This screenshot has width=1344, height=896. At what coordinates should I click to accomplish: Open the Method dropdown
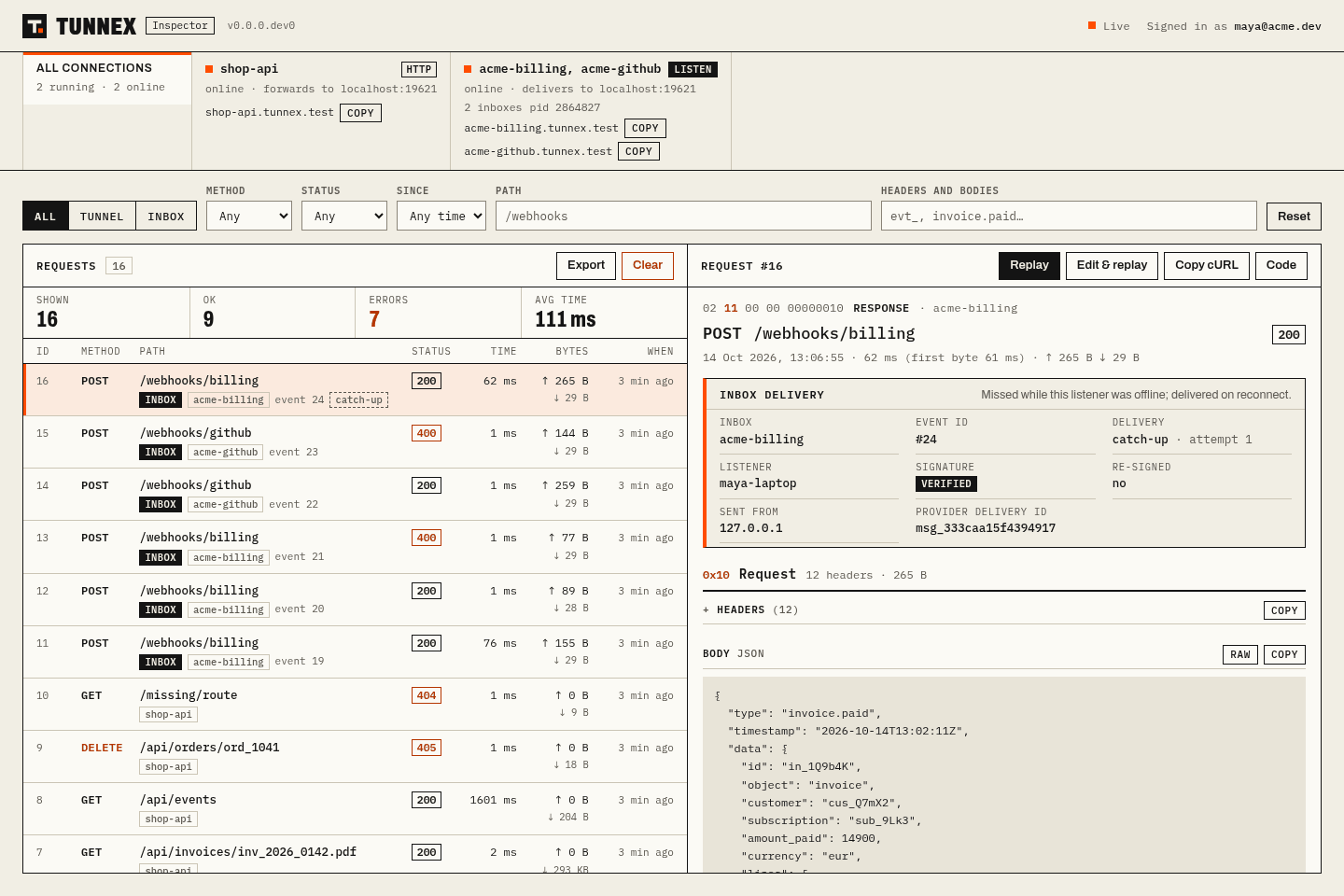coord(249,216)
